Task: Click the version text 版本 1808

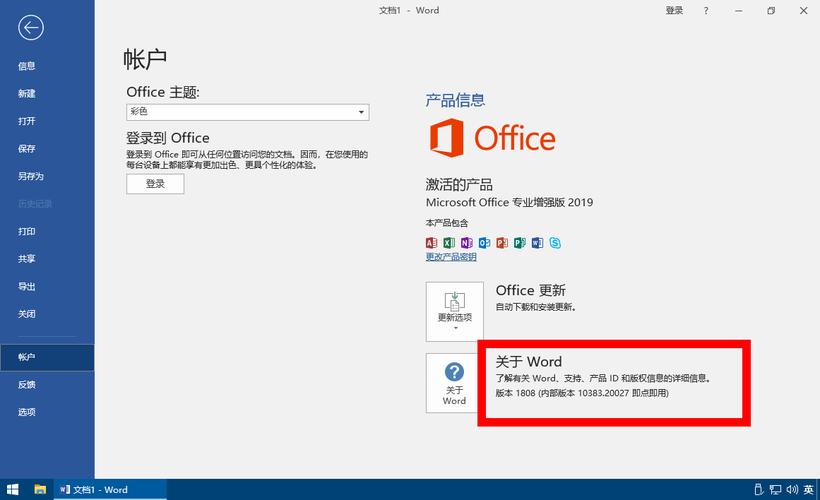Action: tap(582, 393)
